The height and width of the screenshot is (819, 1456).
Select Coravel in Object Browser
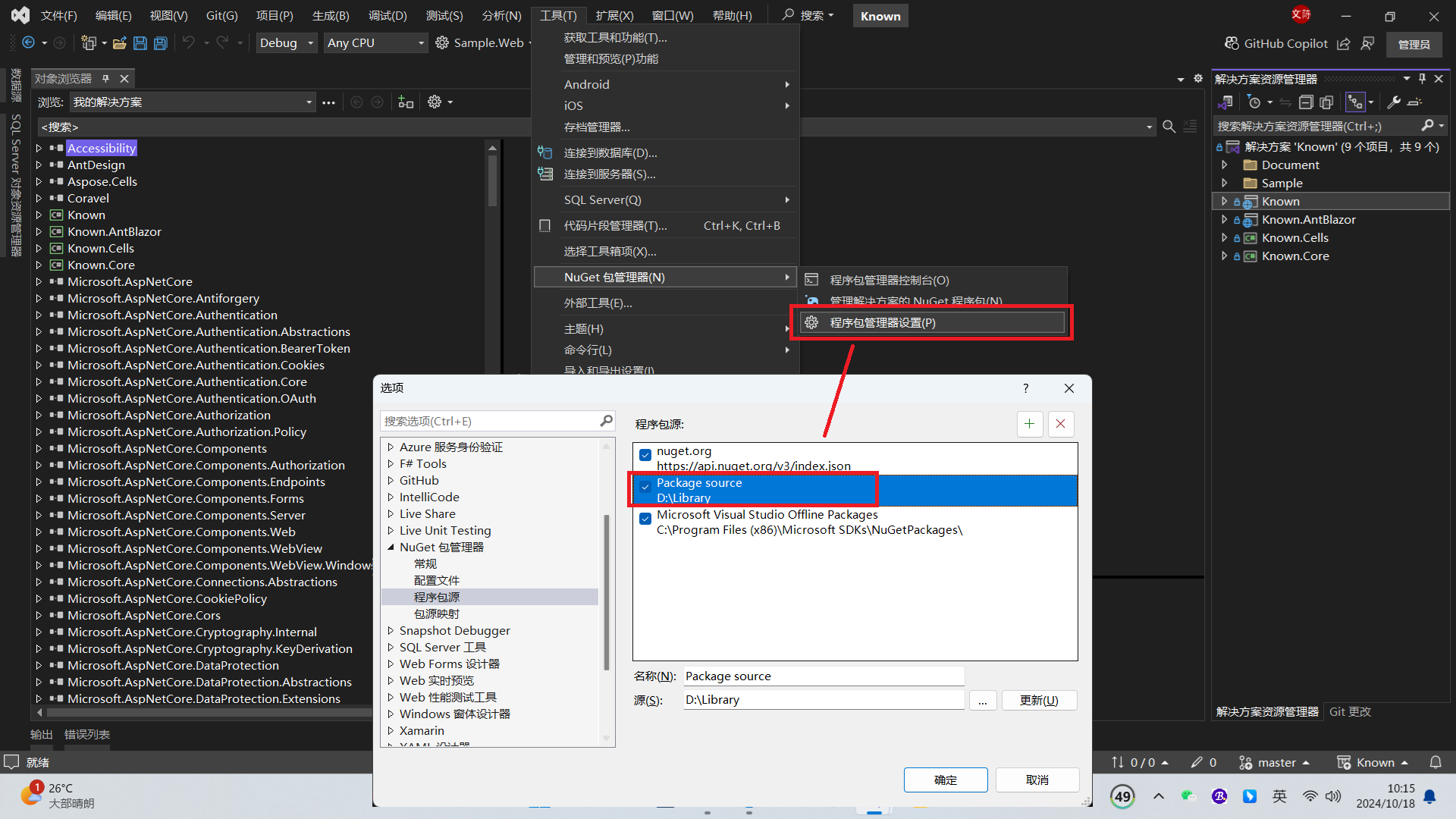89,199
